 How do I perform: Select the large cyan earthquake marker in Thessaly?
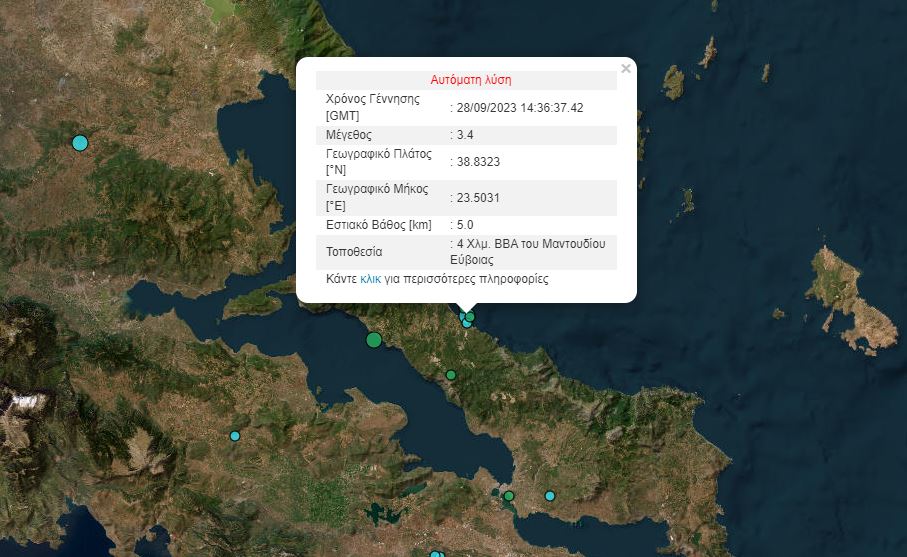tap(80, 143)
